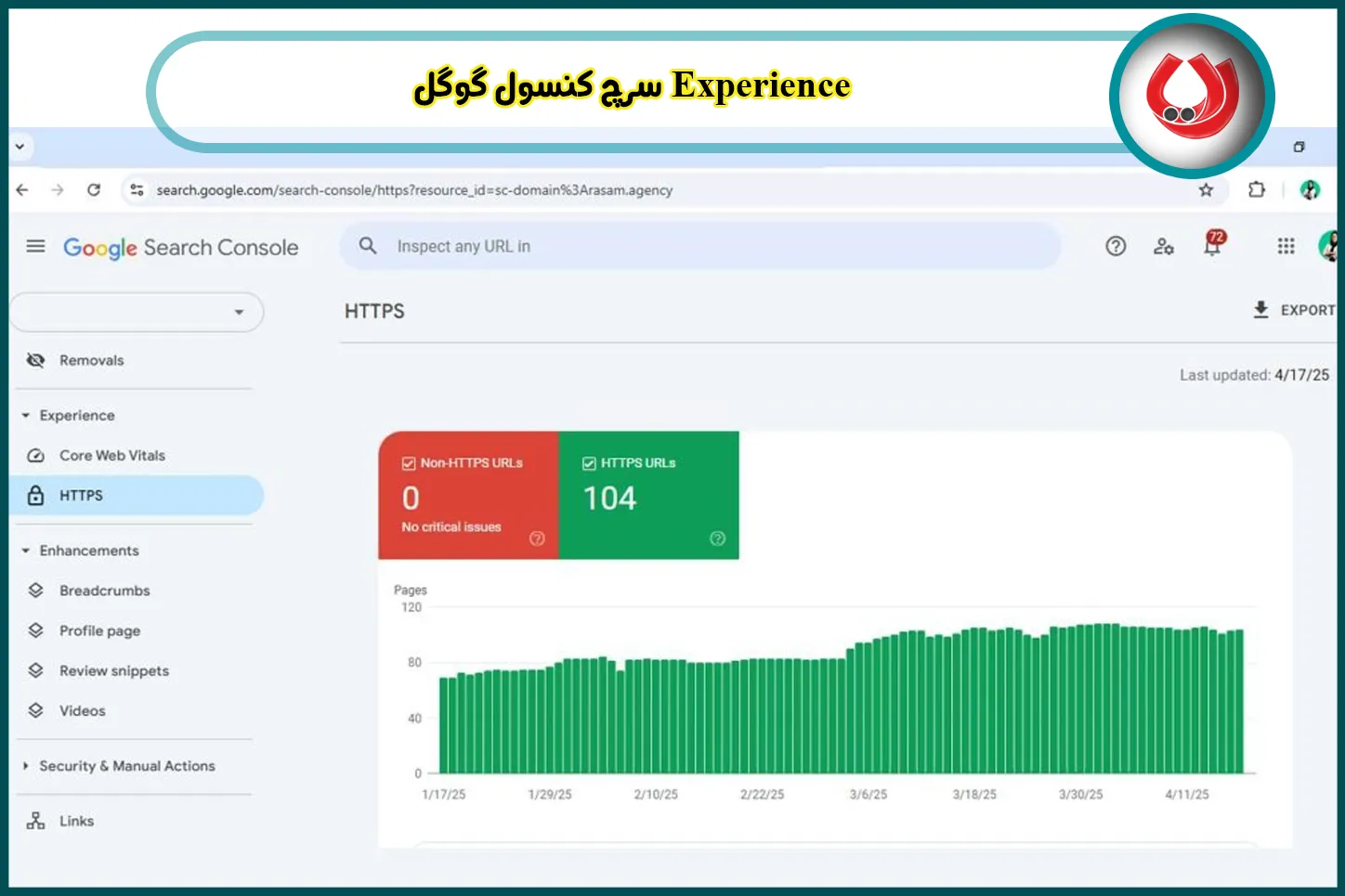Click the Links sitemap icon
The height and width of the screenshot is (896, 1345).
coord(36,821)
